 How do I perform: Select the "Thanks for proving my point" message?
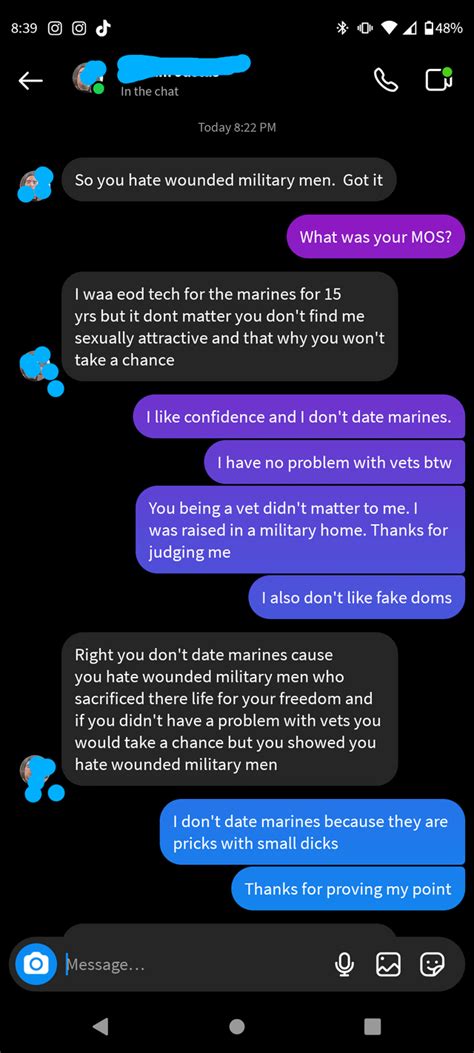point(348,888)
